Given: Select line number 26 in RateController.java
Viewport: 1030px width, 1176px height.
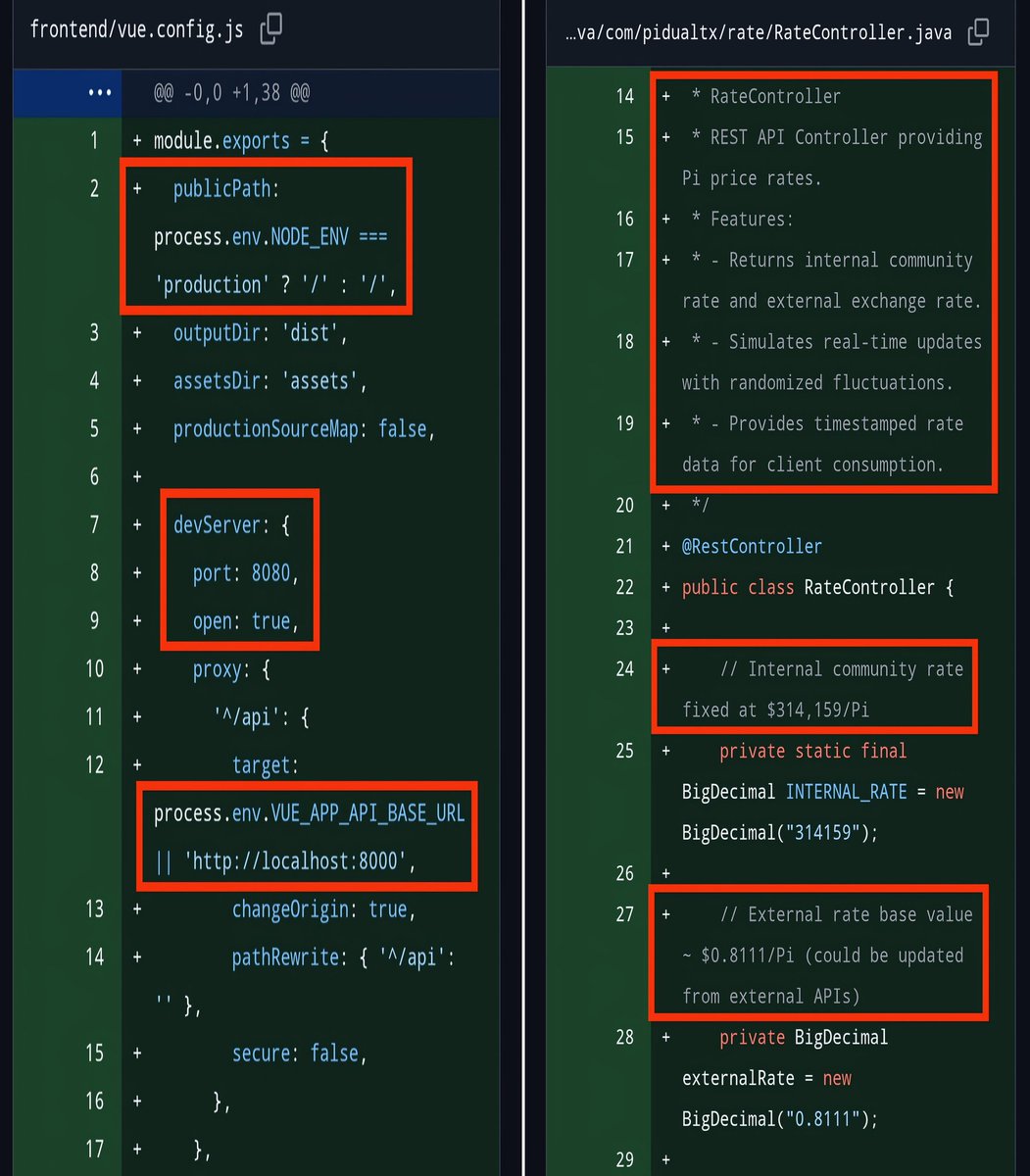Looking at the screenshot, I should [625, 873].
